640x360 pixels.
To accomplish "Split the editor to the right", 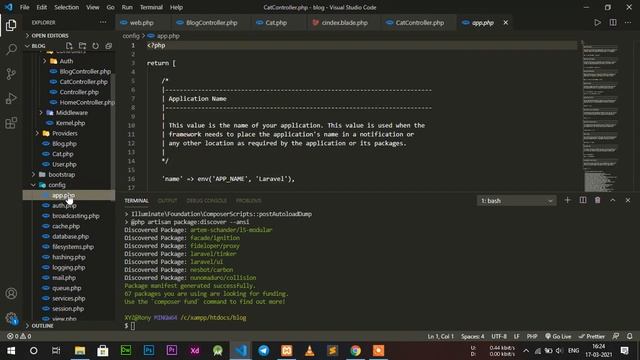I will (x=613, y=22).
